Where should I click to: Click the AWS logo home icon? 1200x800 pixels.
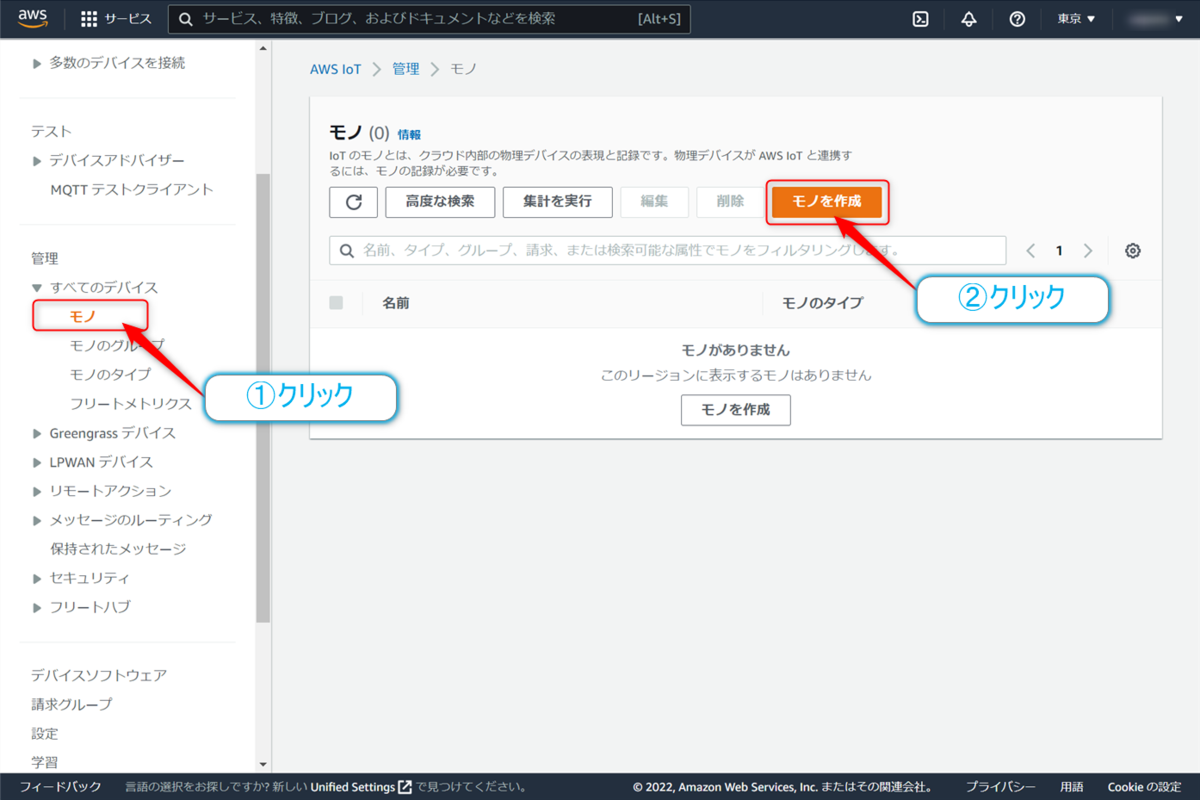pyautogui.click(x=33, y=18)
